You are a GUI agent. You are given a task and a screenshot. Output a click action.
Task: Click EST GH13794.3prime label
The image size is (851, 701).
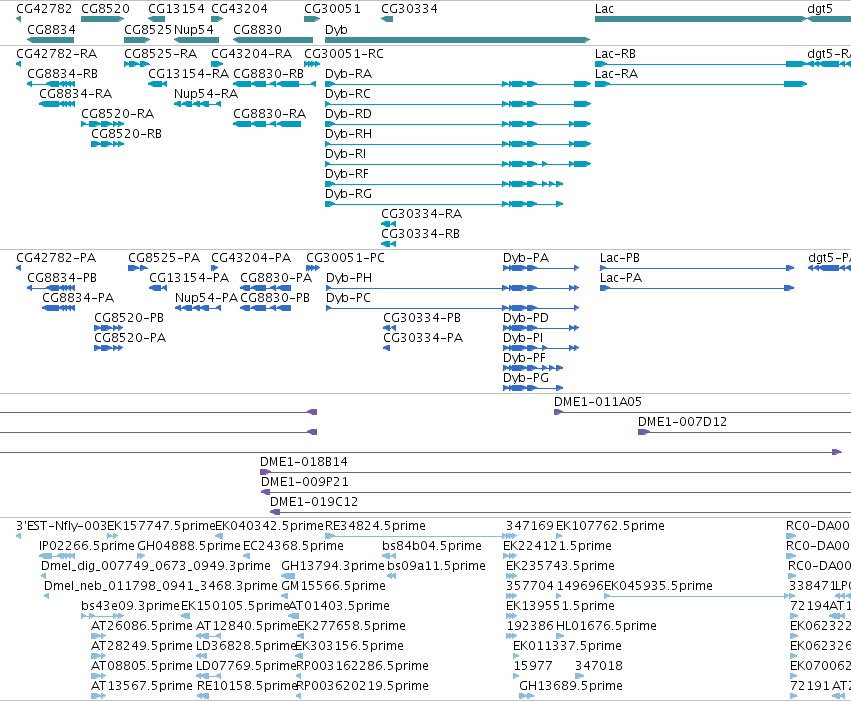[333, 566]
